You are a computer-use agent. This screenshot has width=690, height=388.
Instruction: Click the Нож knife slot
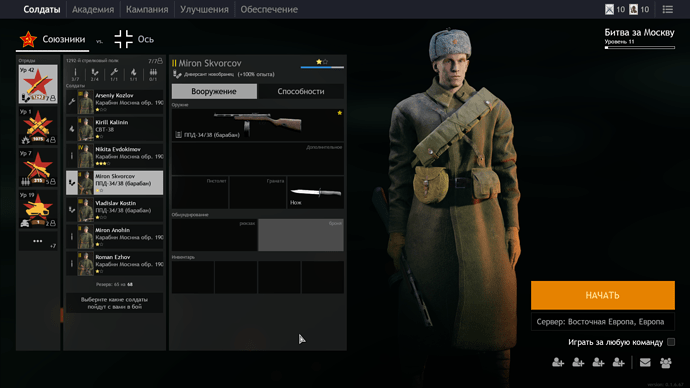click(x=315, y=192)
